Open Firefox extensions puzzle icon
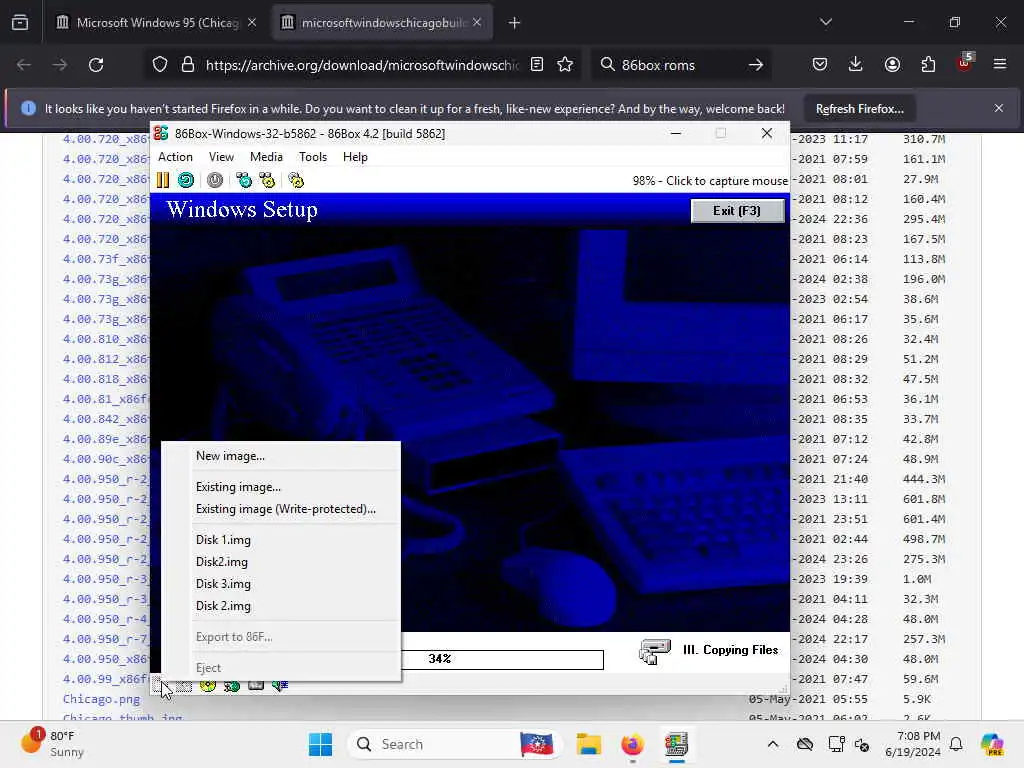 click(x=928, y=64)
